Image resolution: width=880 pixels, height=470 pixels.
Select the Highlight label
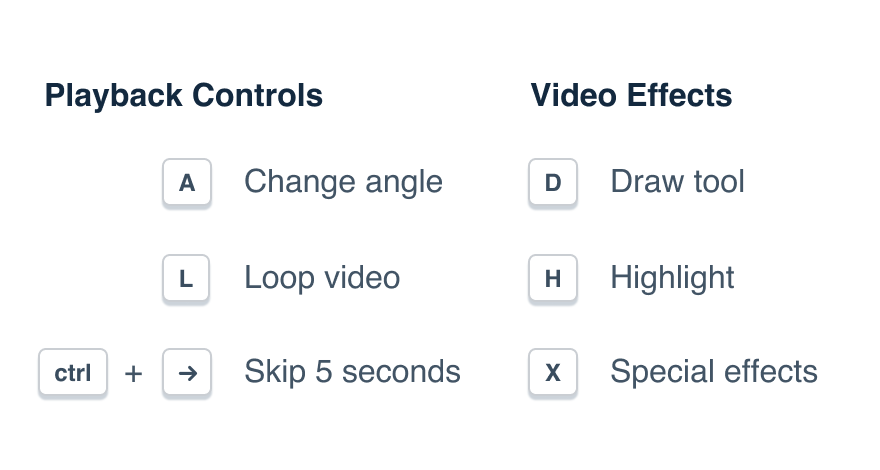pos(672,277)
